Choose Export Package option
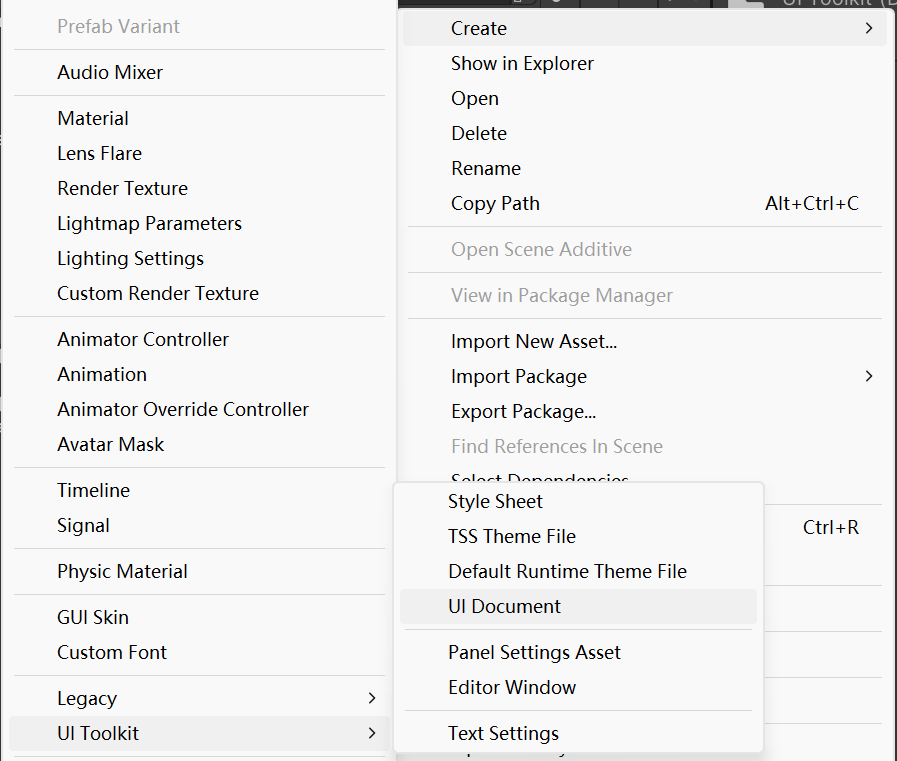 pos(523,411)
